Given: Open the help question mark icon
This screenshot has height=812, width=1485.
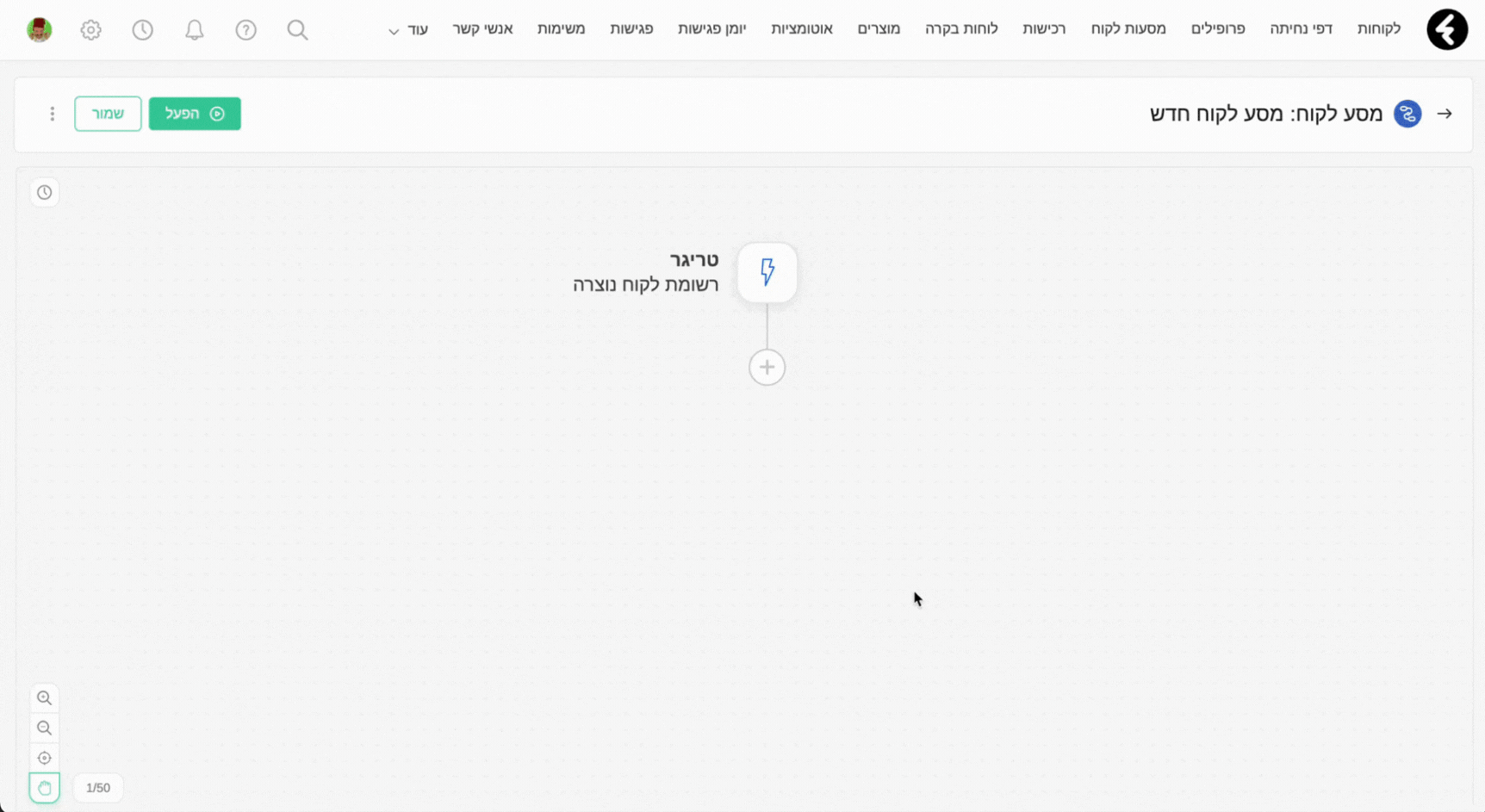Looking at the screenshot, I should (x=246, y=30).
